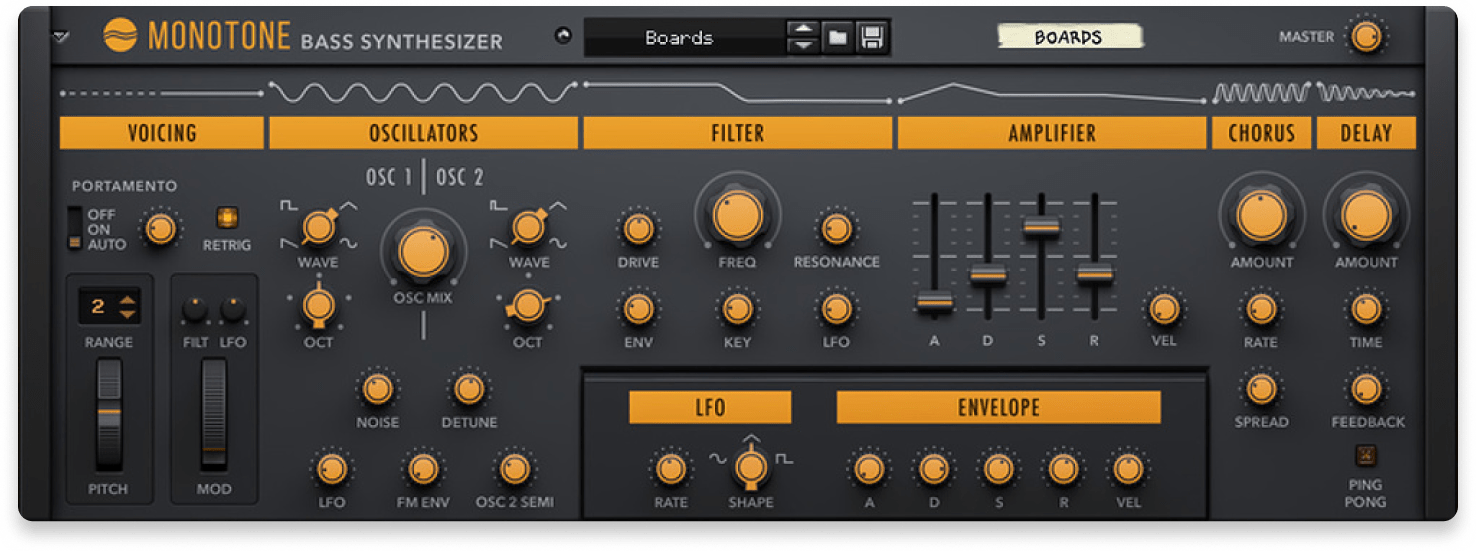The width and height of the screenshot is (1476, 552).
Task: Click the Chorus AMOUNT knob
Action: [1261, 215]
